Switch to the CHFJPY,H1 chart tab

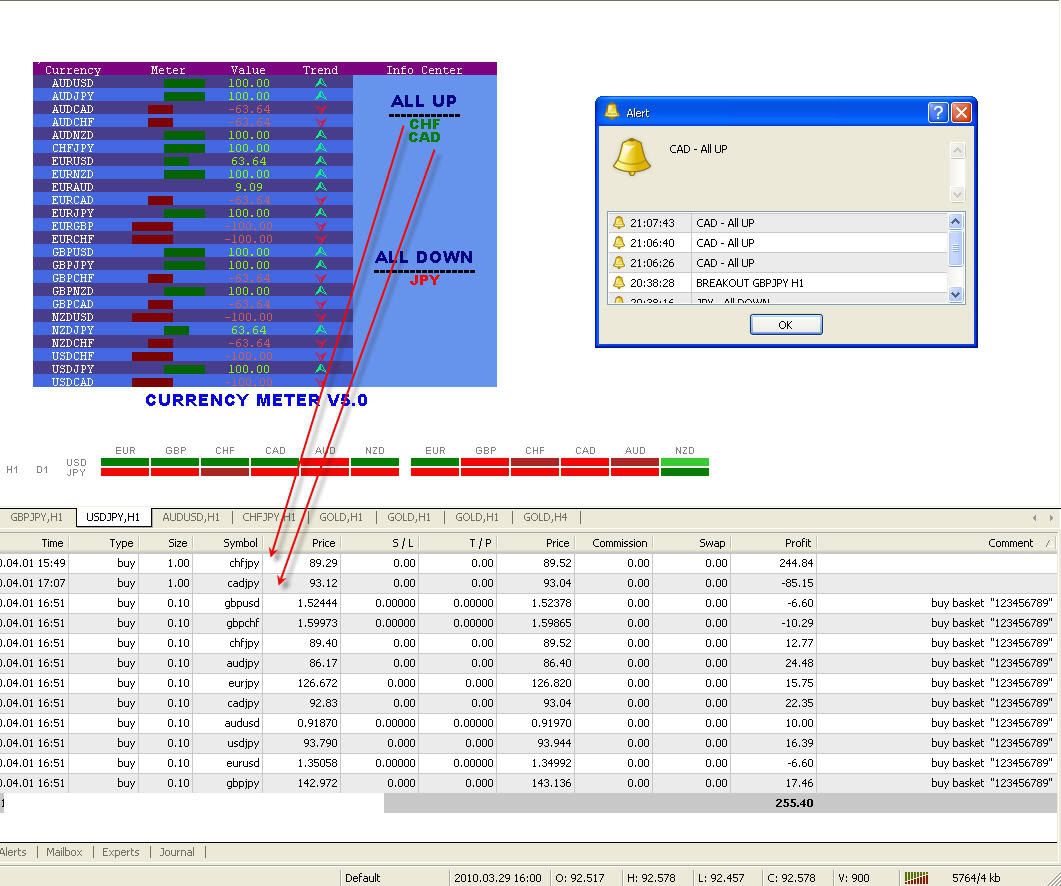(269, 517)
